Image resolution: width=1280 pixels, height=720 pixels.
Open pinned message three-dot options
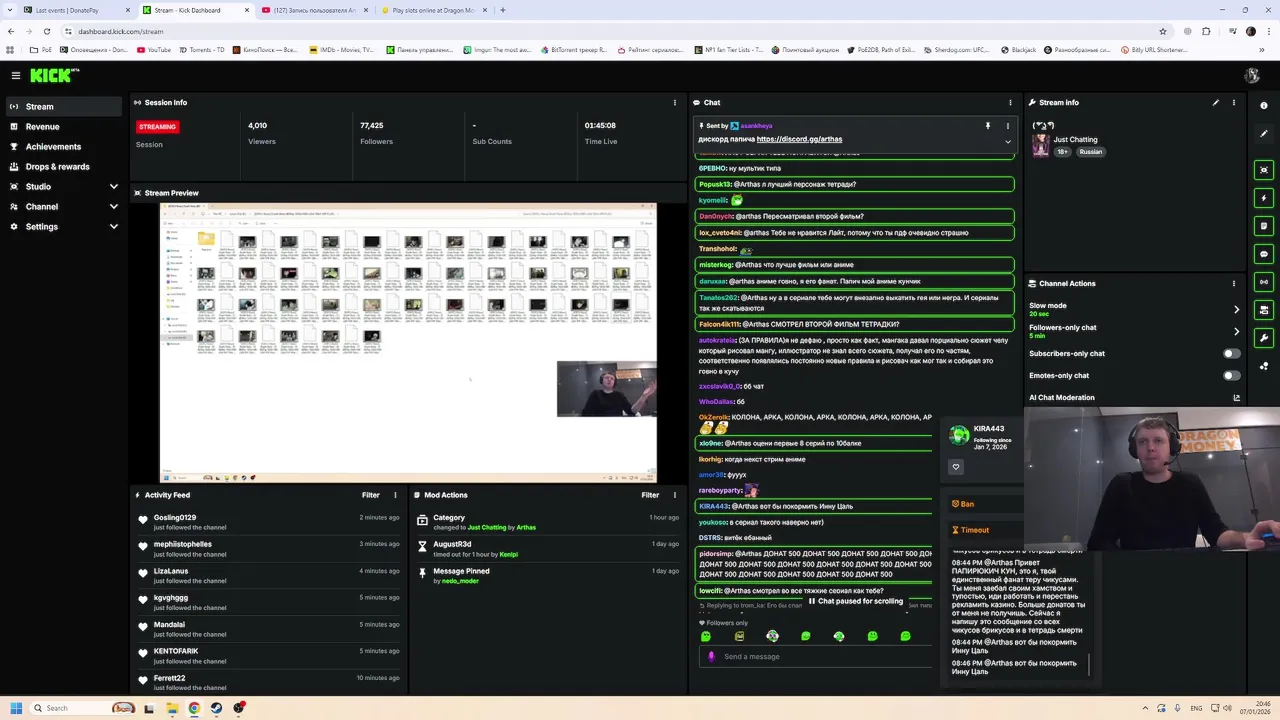(1008, 126)
